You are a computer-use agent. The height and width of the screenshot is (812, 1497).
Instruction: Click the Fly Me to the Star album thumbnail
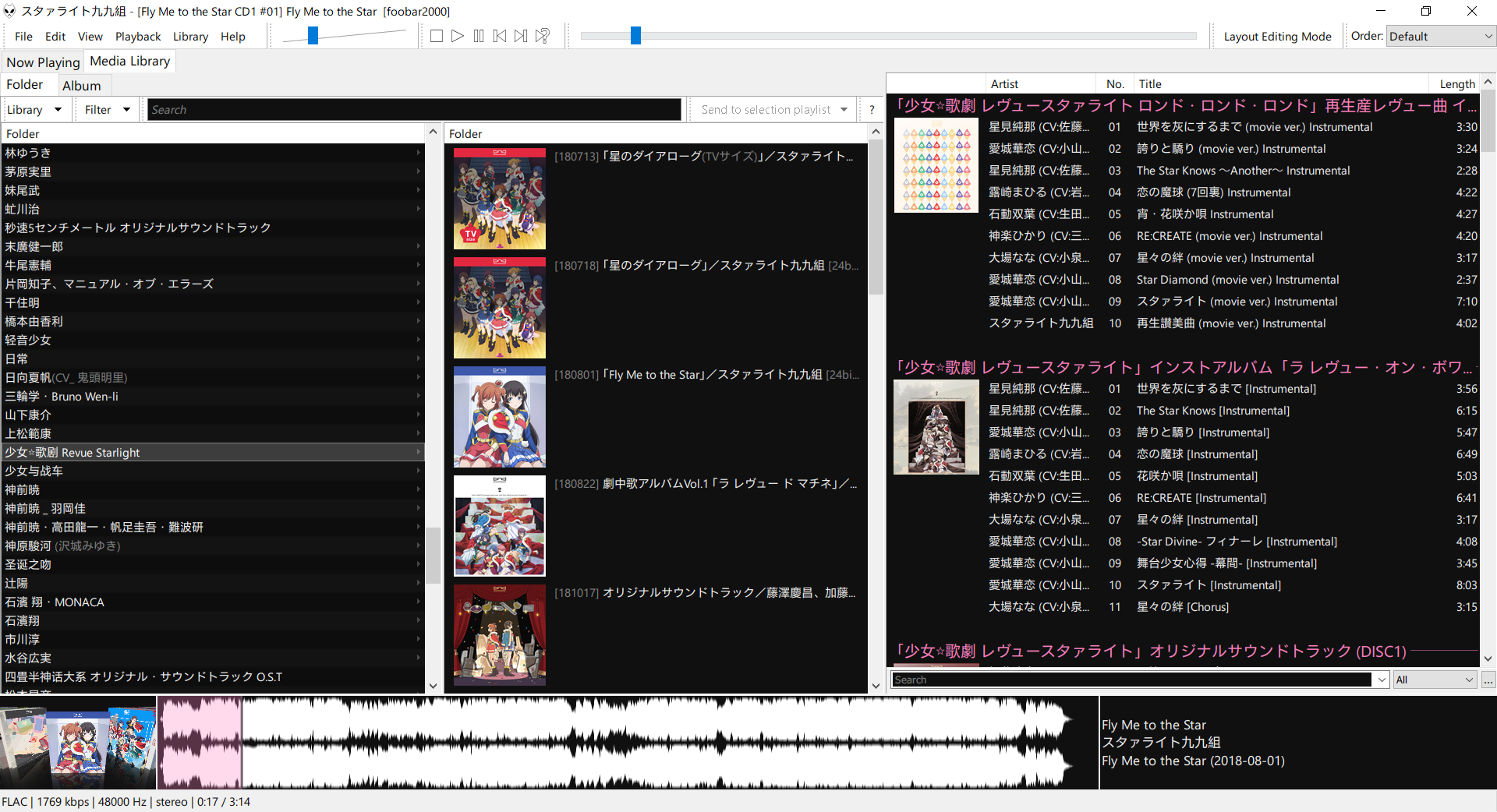point(499,417)
